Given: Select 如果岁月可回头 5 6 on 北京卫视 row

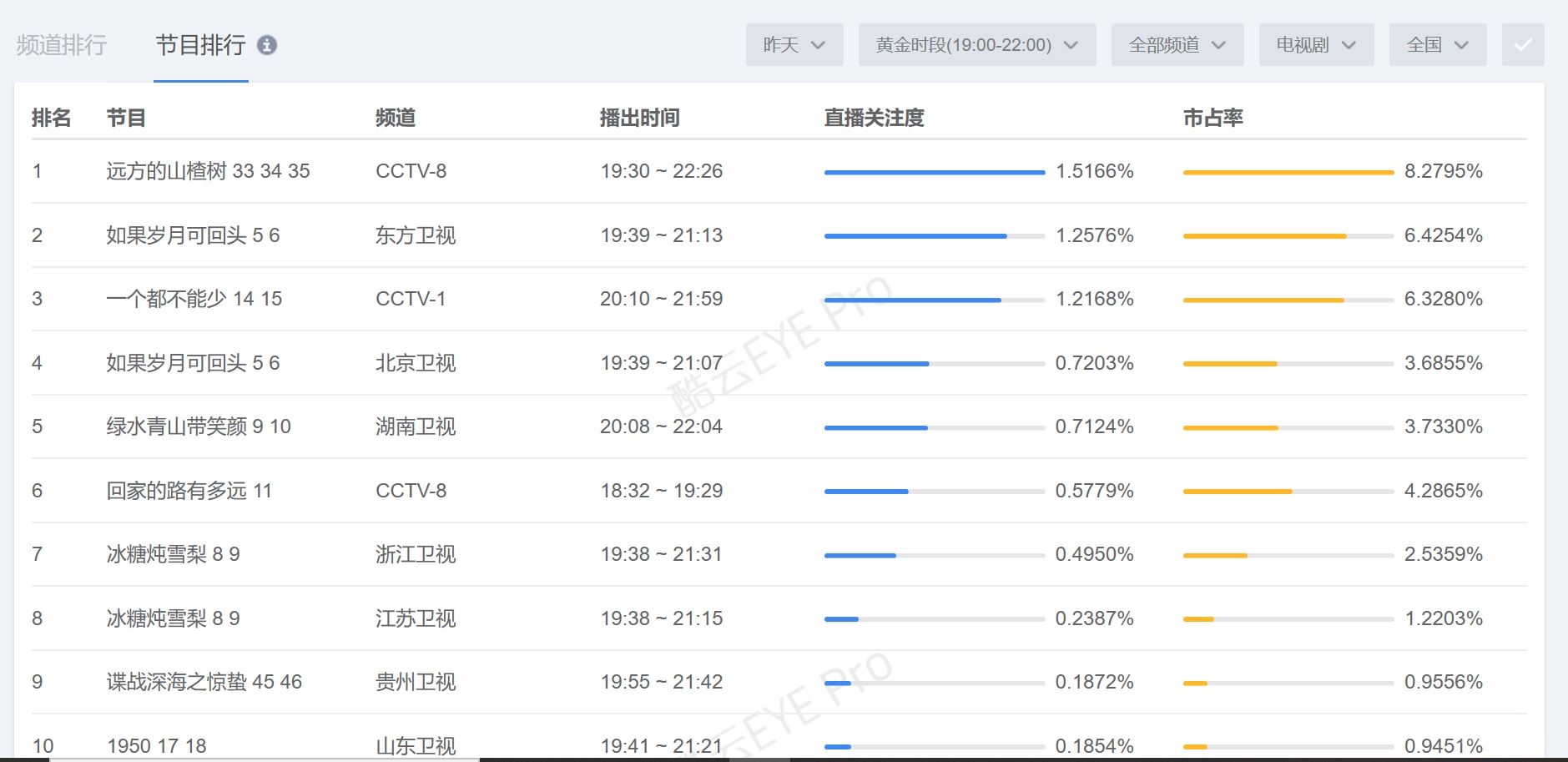Looking at the screenshot, I should [193, 363].
